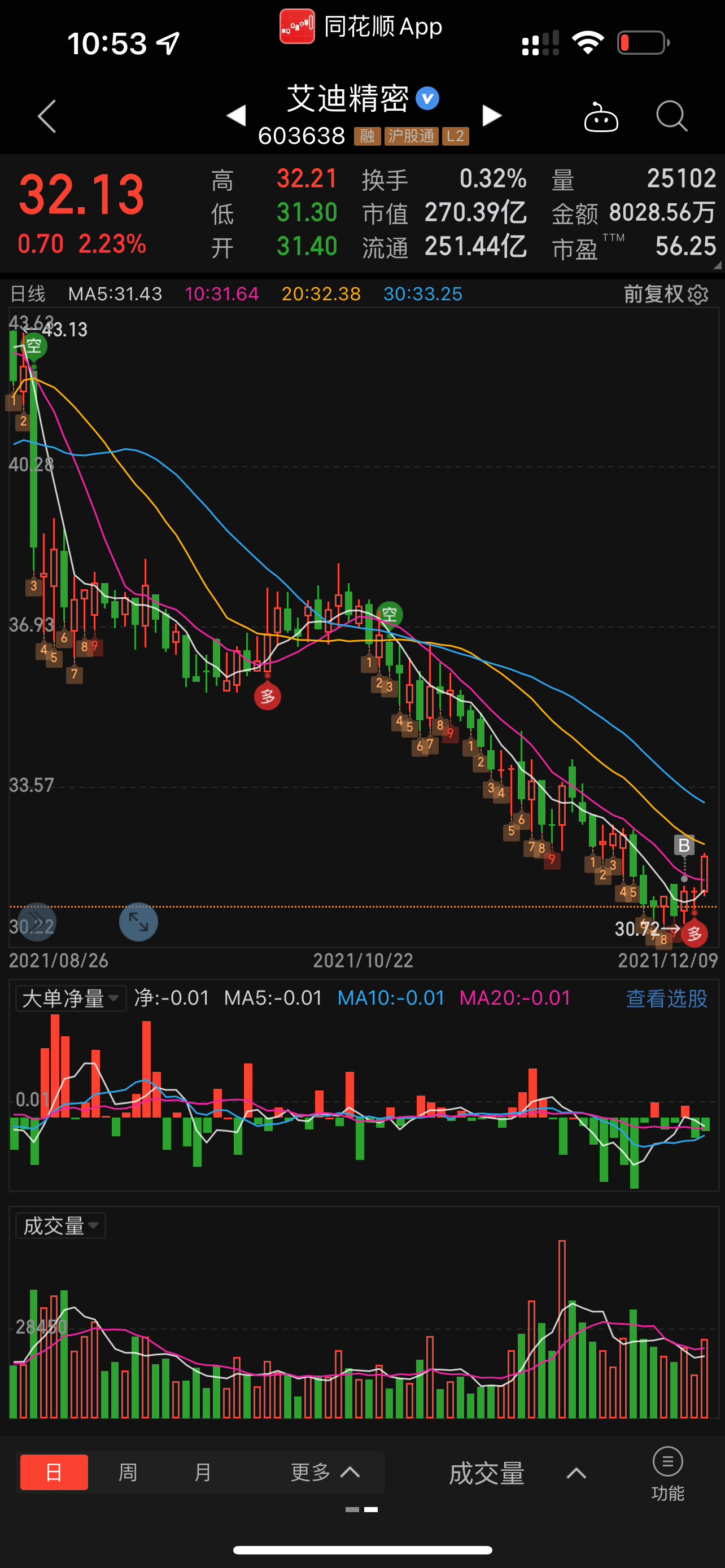Tap the high price 32.21
Image resolution: width=725 pixels, height=1568 pixels.
click(x=307, y=179)
